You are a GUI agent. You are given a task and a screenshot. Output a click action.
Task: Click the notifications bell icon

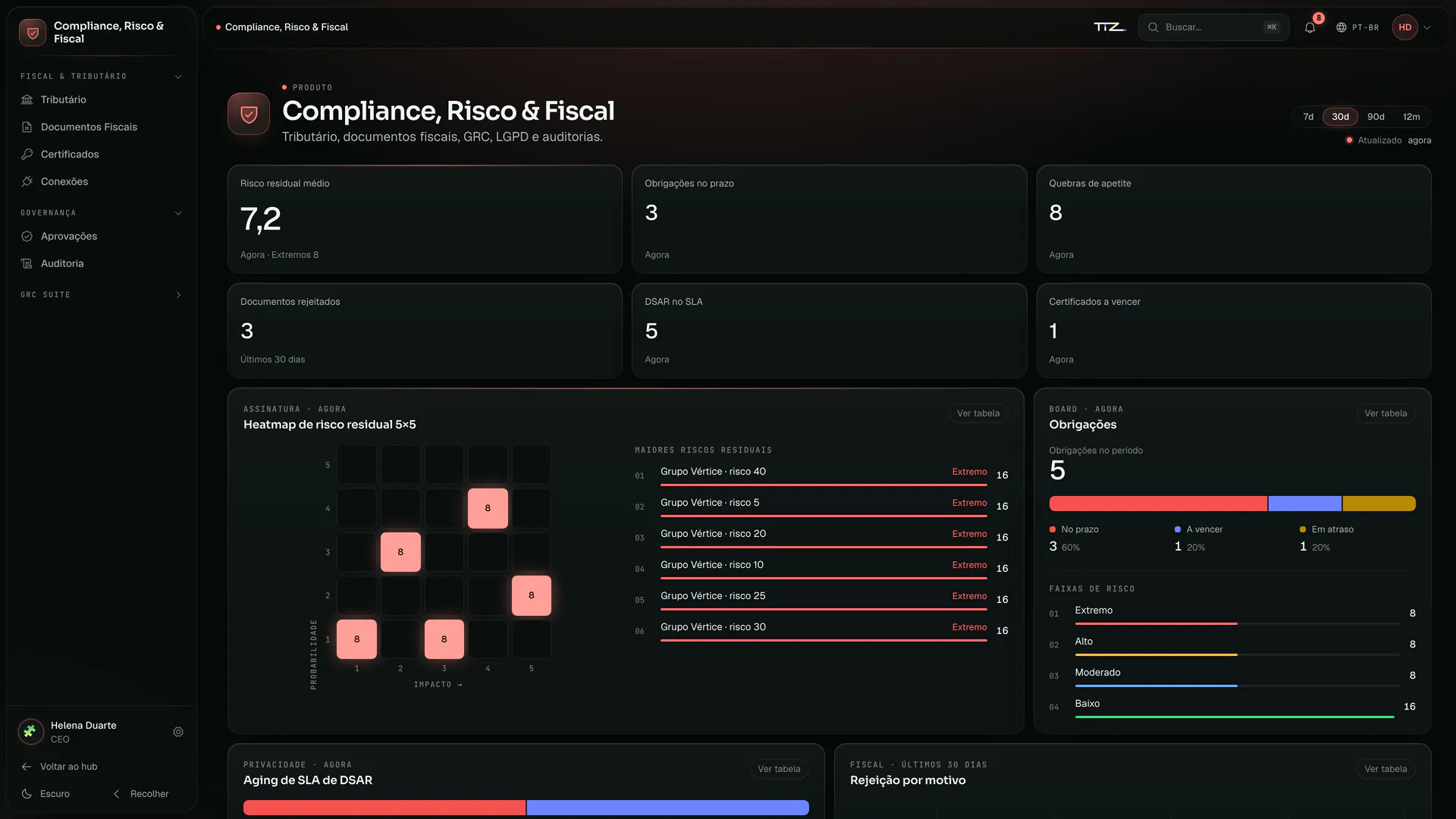pyautogui.click(x=1310, y=27)
